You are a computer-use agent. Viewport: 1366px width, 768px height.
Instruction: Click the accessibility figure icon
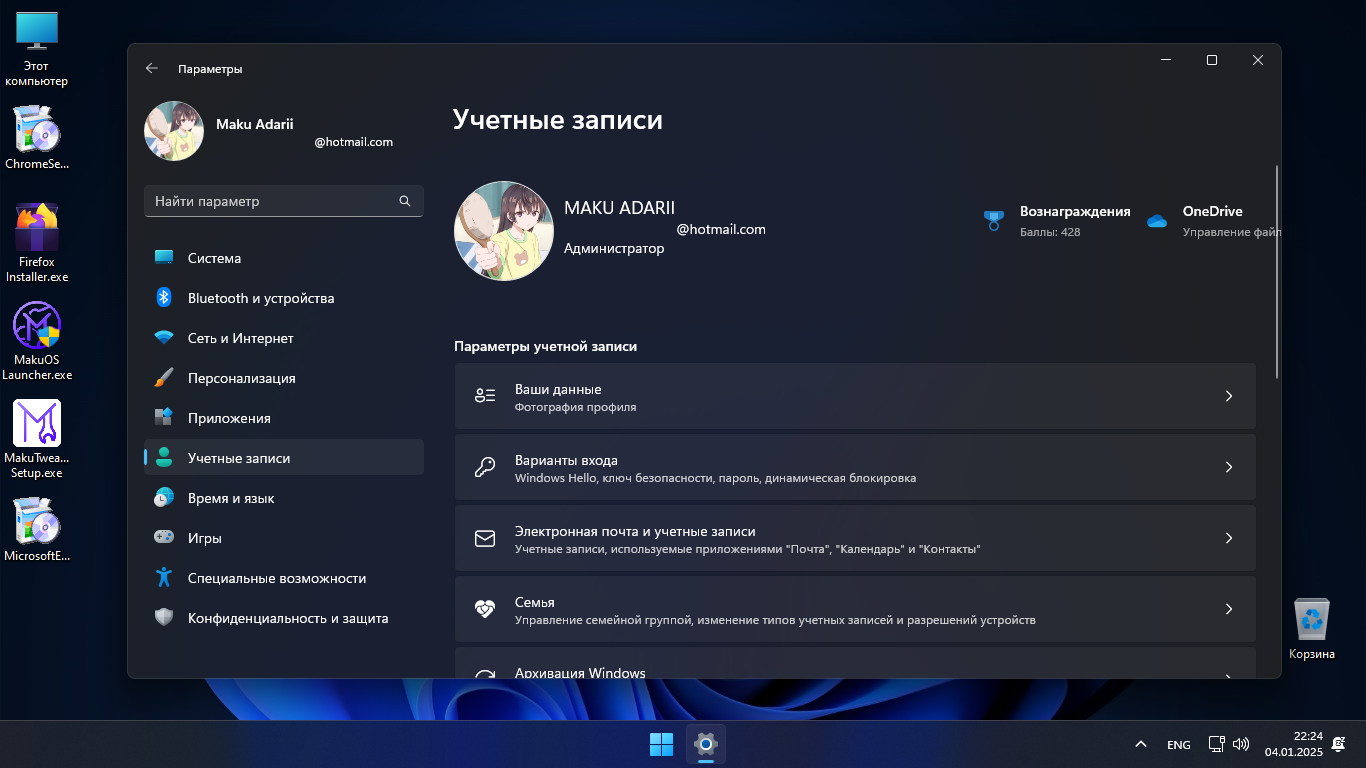point(164,578)
